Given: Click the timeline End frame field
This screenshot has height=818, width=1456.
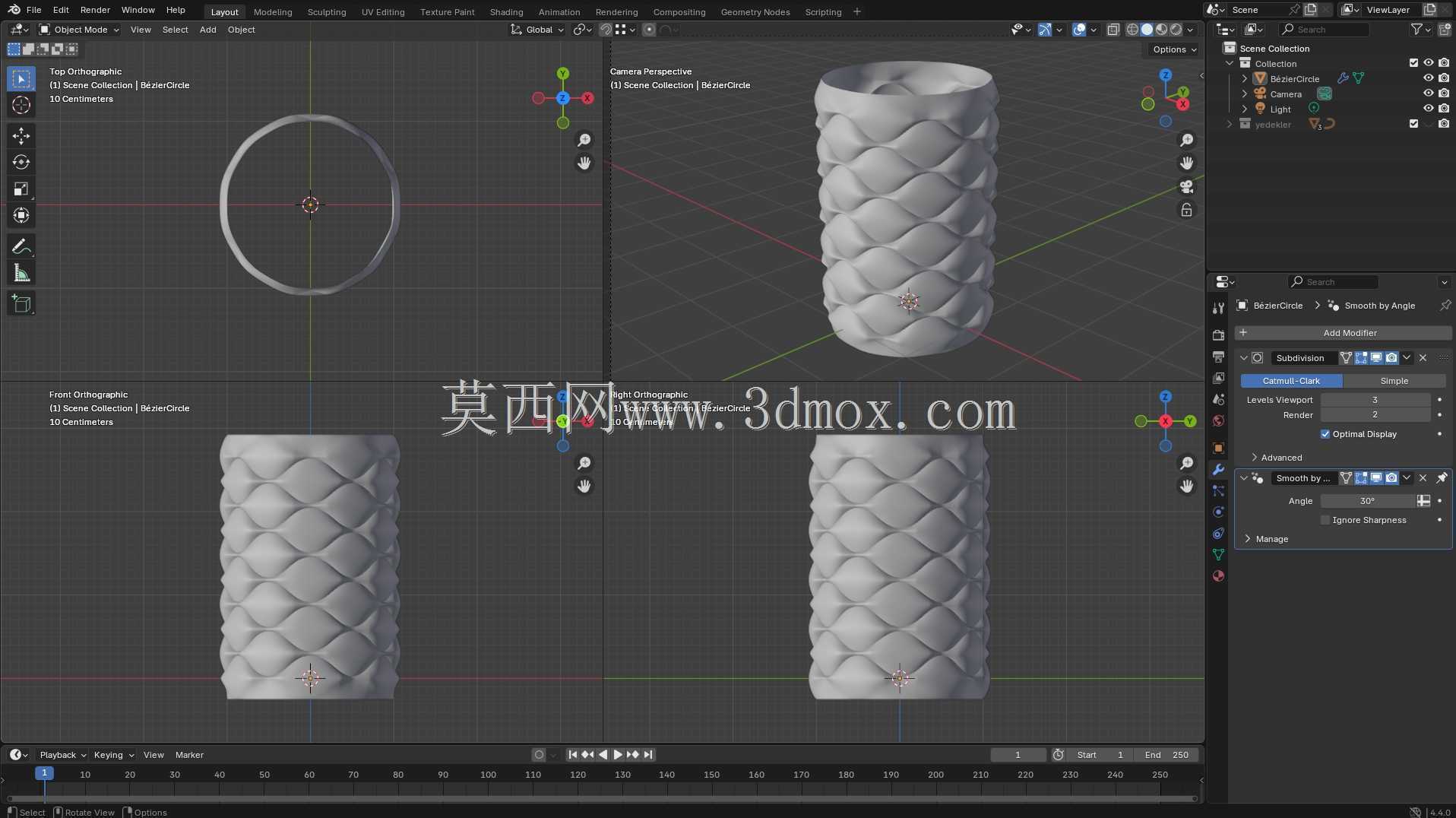Looking at the screenshot, I should click(x=1166, y=755).
